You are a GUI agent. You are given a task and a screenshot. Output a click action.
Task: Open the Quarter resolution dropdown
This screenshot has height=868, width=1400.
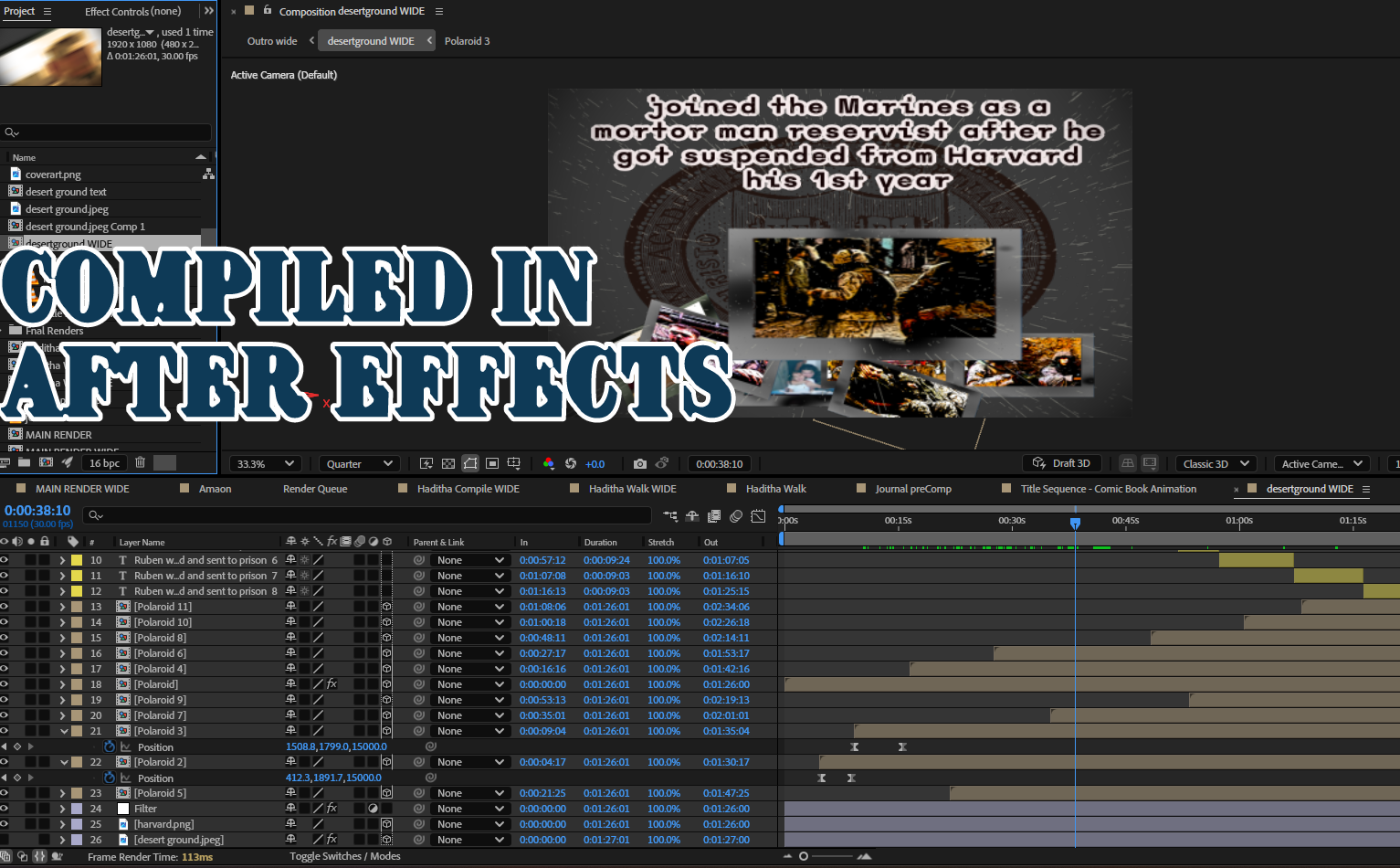click(359, 463)
